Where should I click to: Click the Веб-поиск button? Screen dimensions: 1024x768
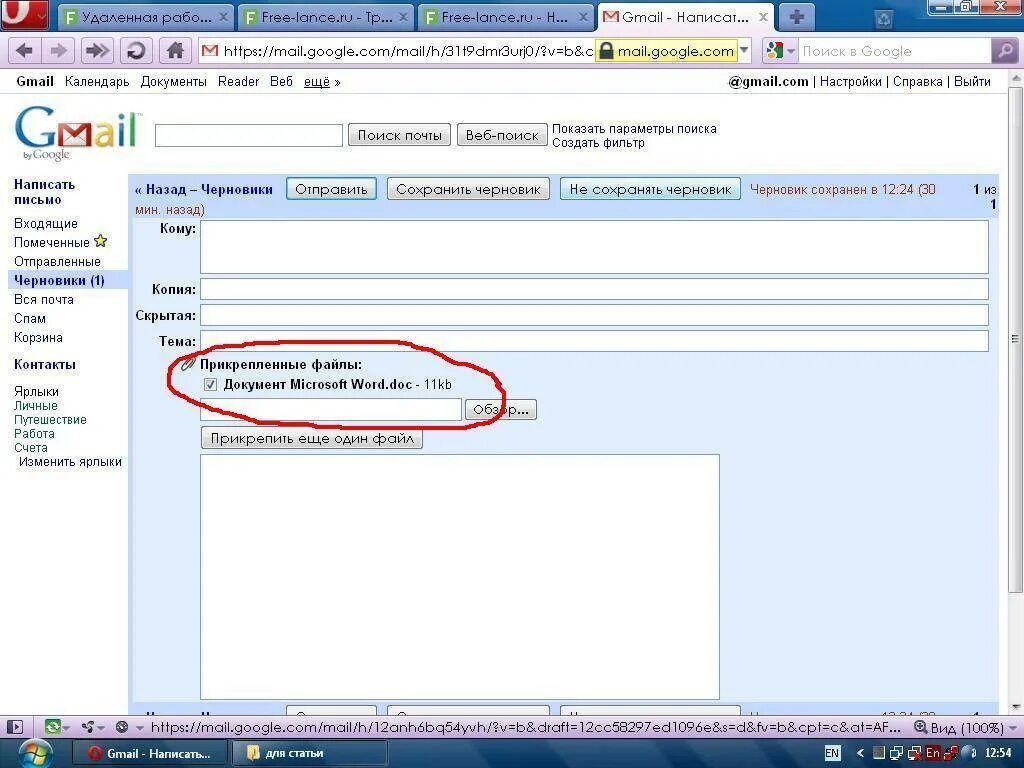coord(502,135)
